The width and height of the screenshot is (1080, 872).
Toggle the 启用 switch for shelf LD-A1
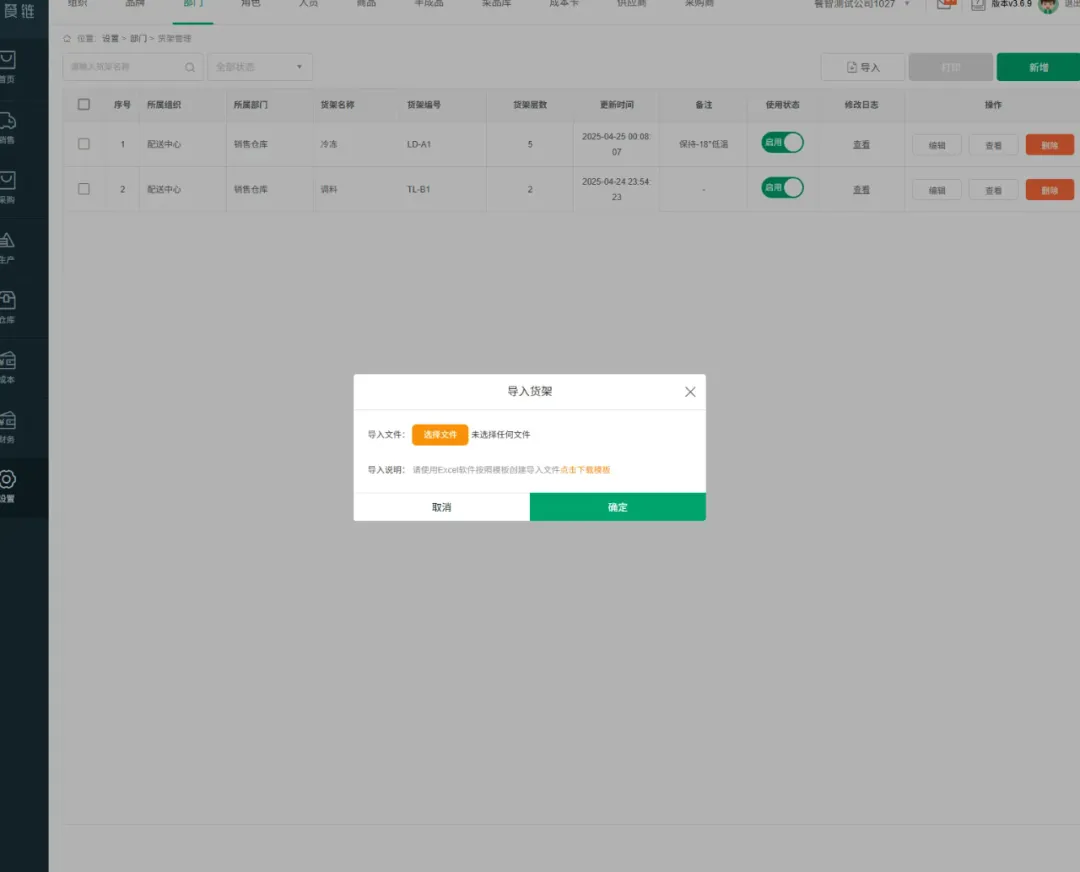782,143
